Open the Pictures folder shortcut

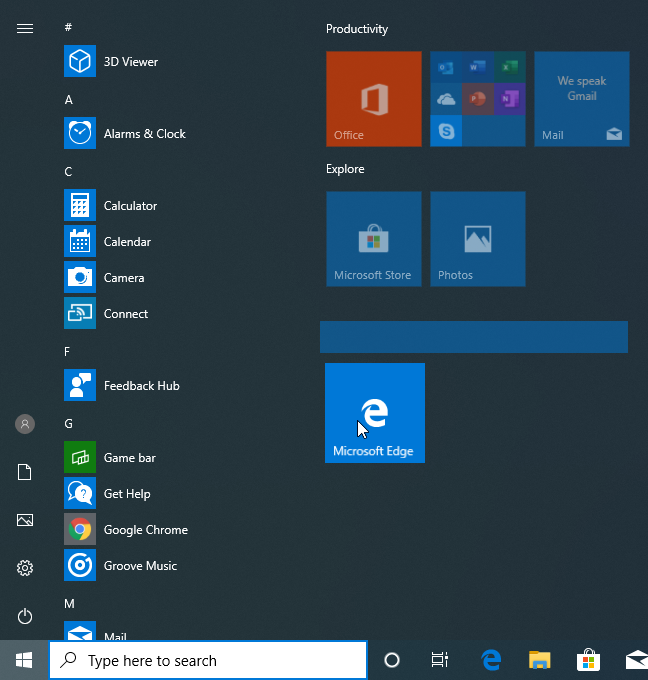(x=25, y=520)
